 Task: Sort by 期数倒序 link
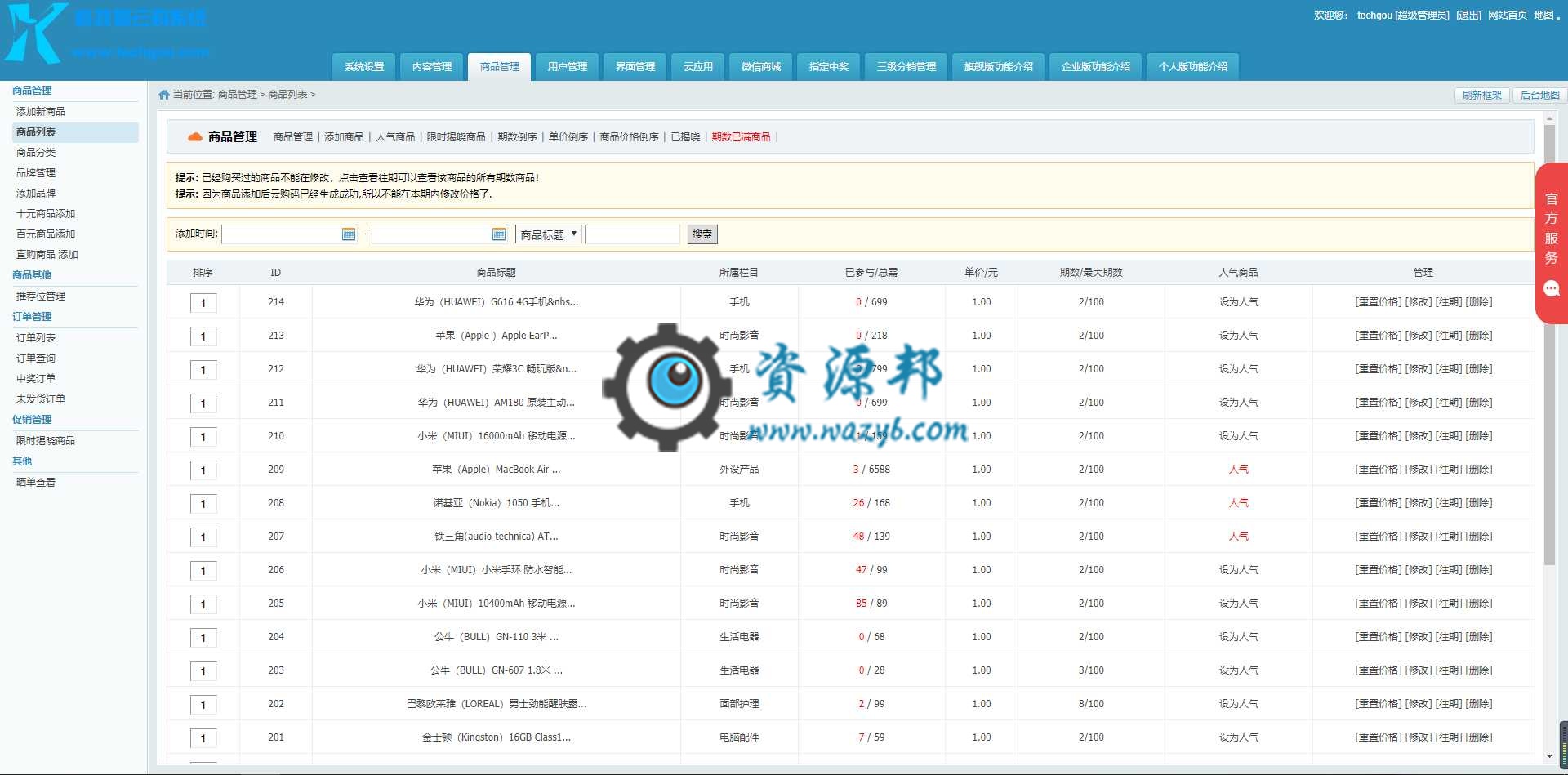pos(517,137)
